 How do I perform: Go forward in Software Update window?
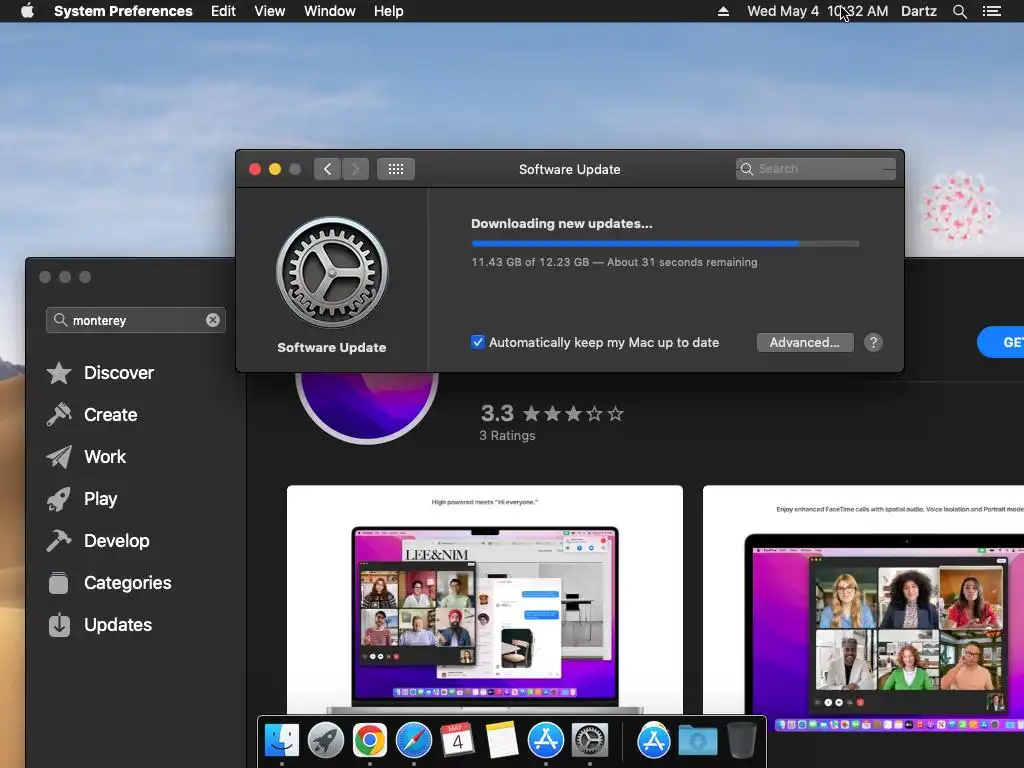coord(355,169)
